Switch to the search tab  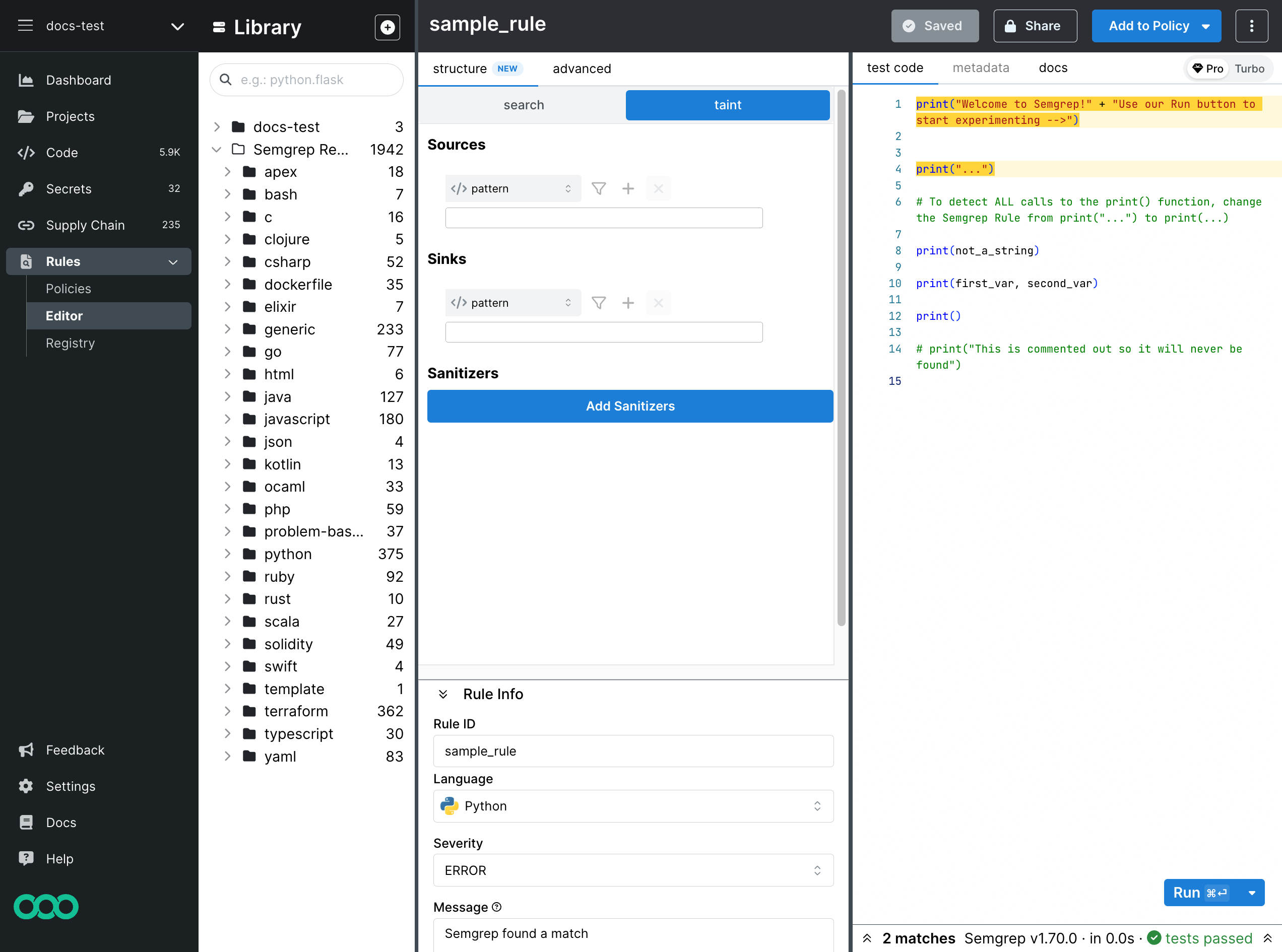(525, 104)
